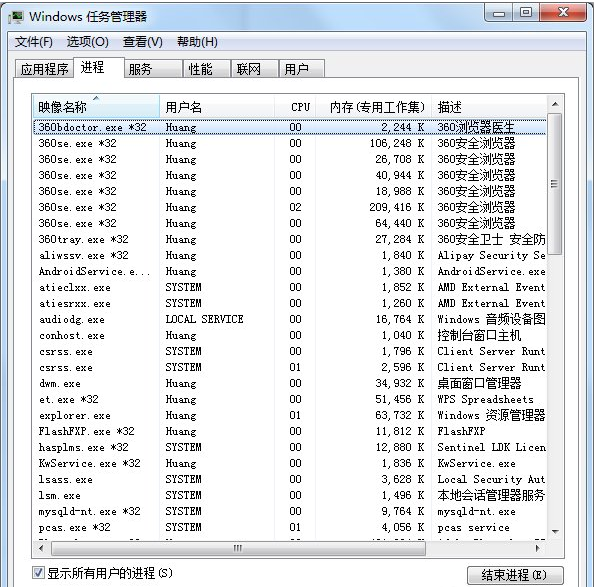Select the atiesrxx.exe process
Viewport: 595px width, 587px height.
290,303
